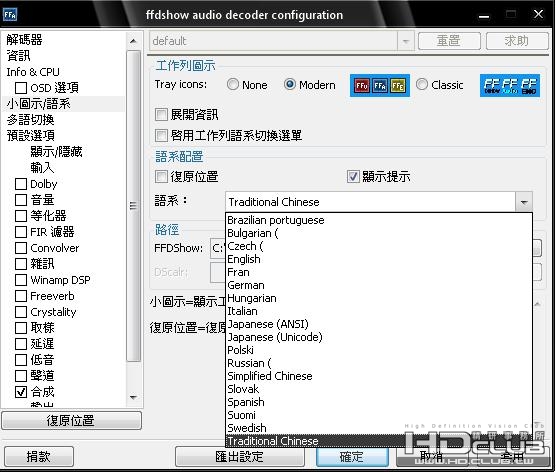
Task: Open Info & CPU page in tree
Action: pyautogui.click(x=33, y=72)
